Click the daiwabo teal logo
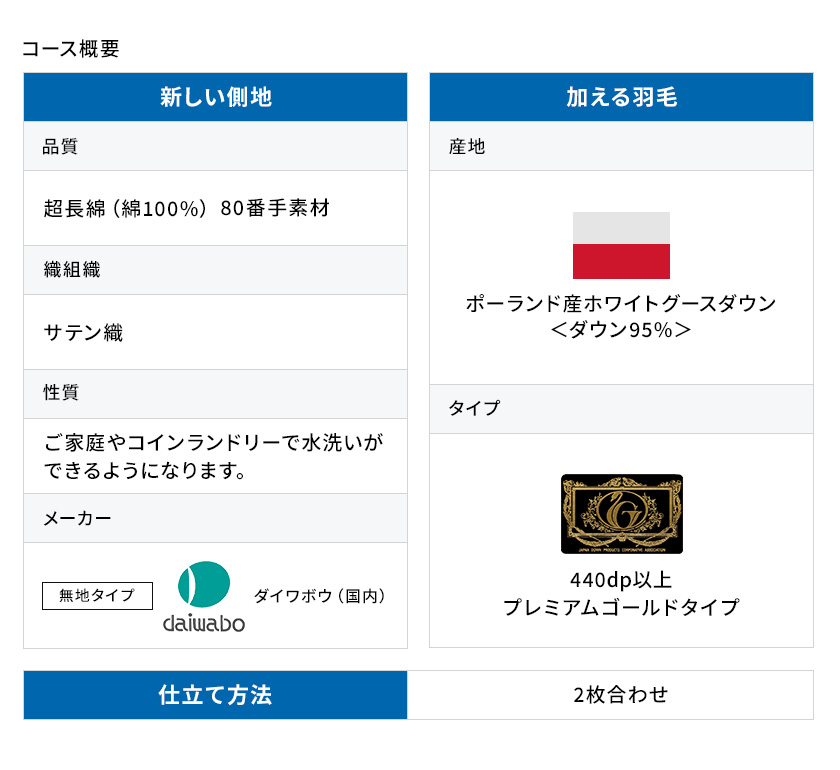The image size is (840, 770). (x=204, y=596)
